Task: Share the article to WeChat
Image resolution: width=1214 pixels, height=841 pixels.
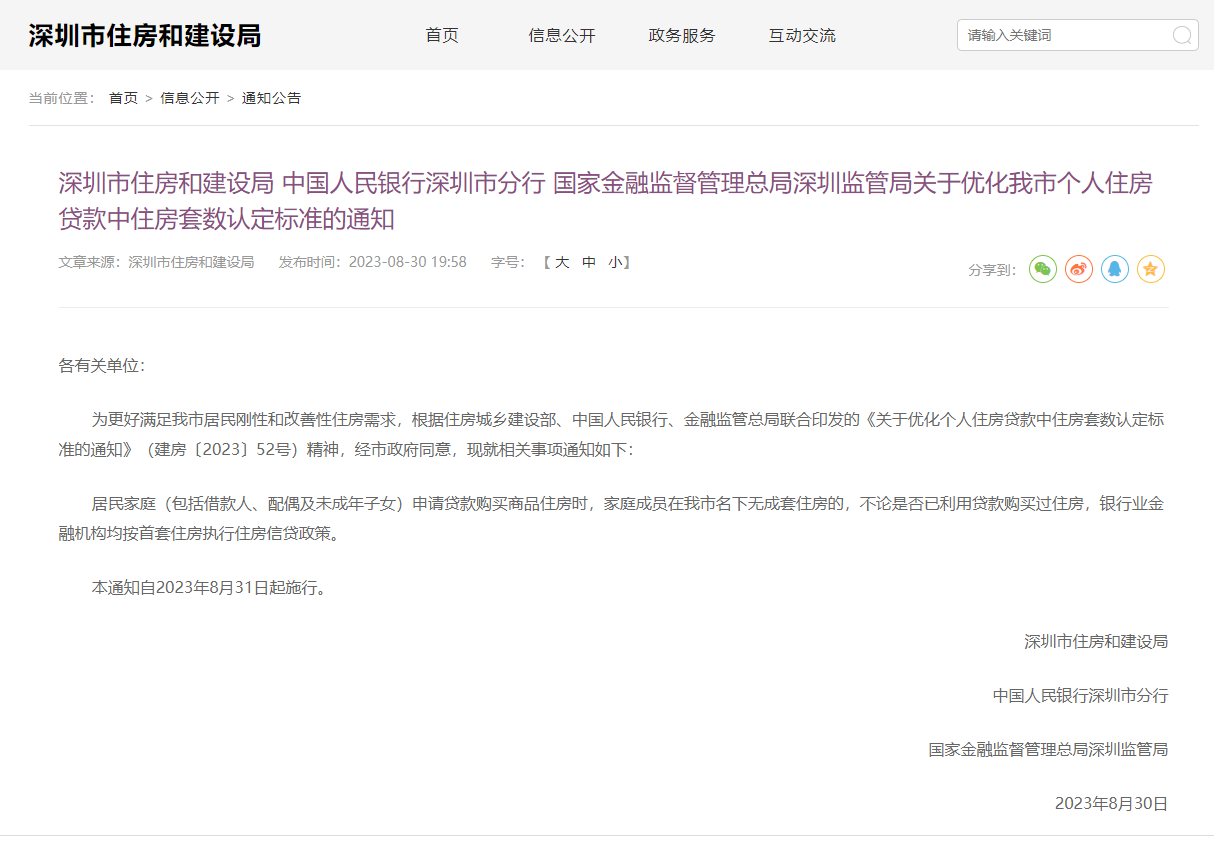Action: [x=1043, y=269]
